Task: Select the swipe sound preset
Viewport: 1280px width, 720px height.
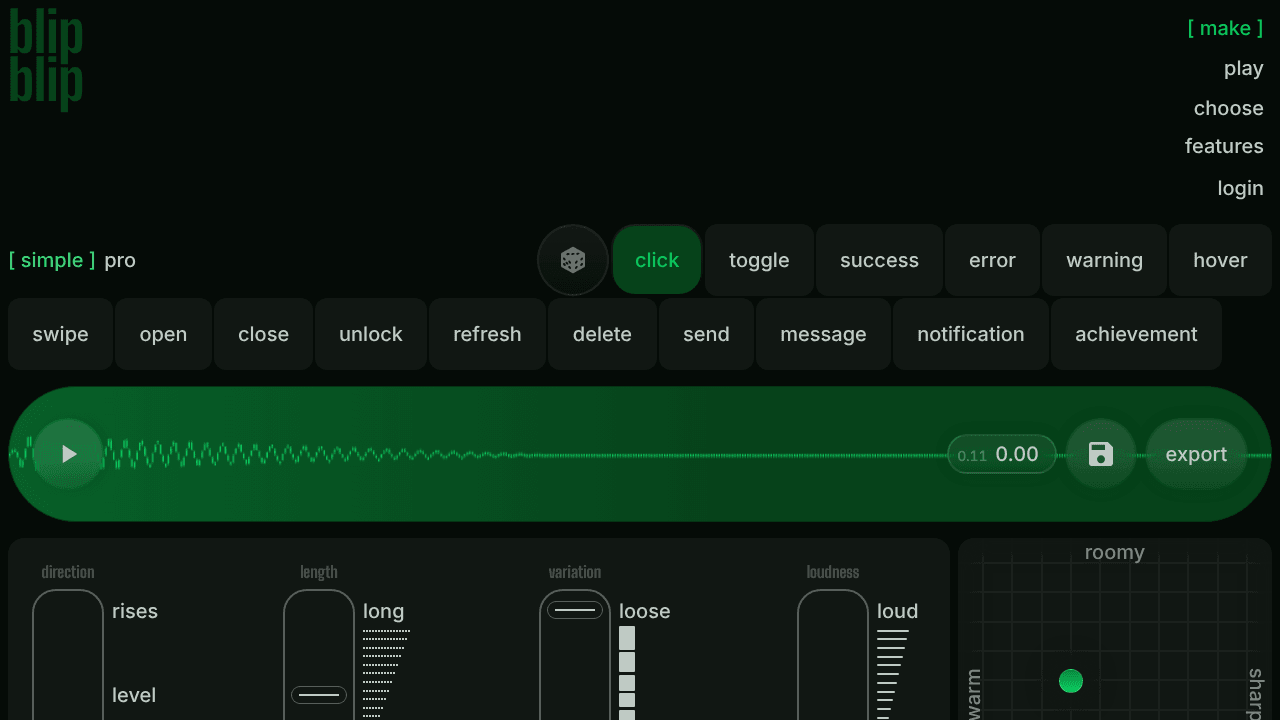Action: click(60, 334)
